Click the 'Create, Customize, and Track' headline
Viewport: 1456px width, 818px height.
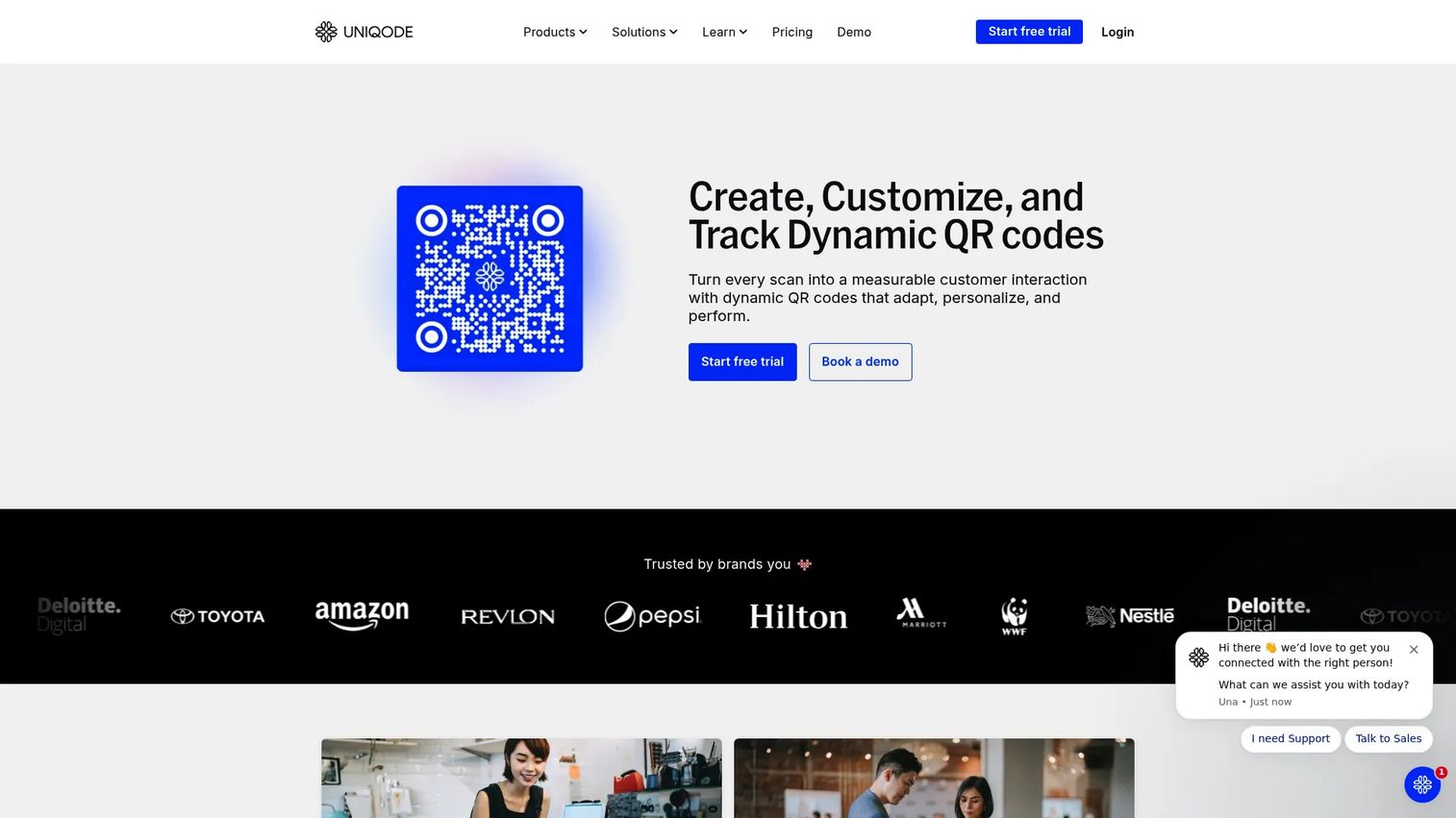(896, 216)
